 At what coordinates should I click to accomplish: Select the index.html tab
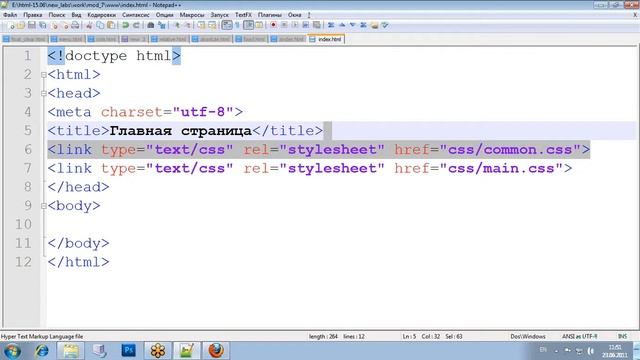coord(326,39)
